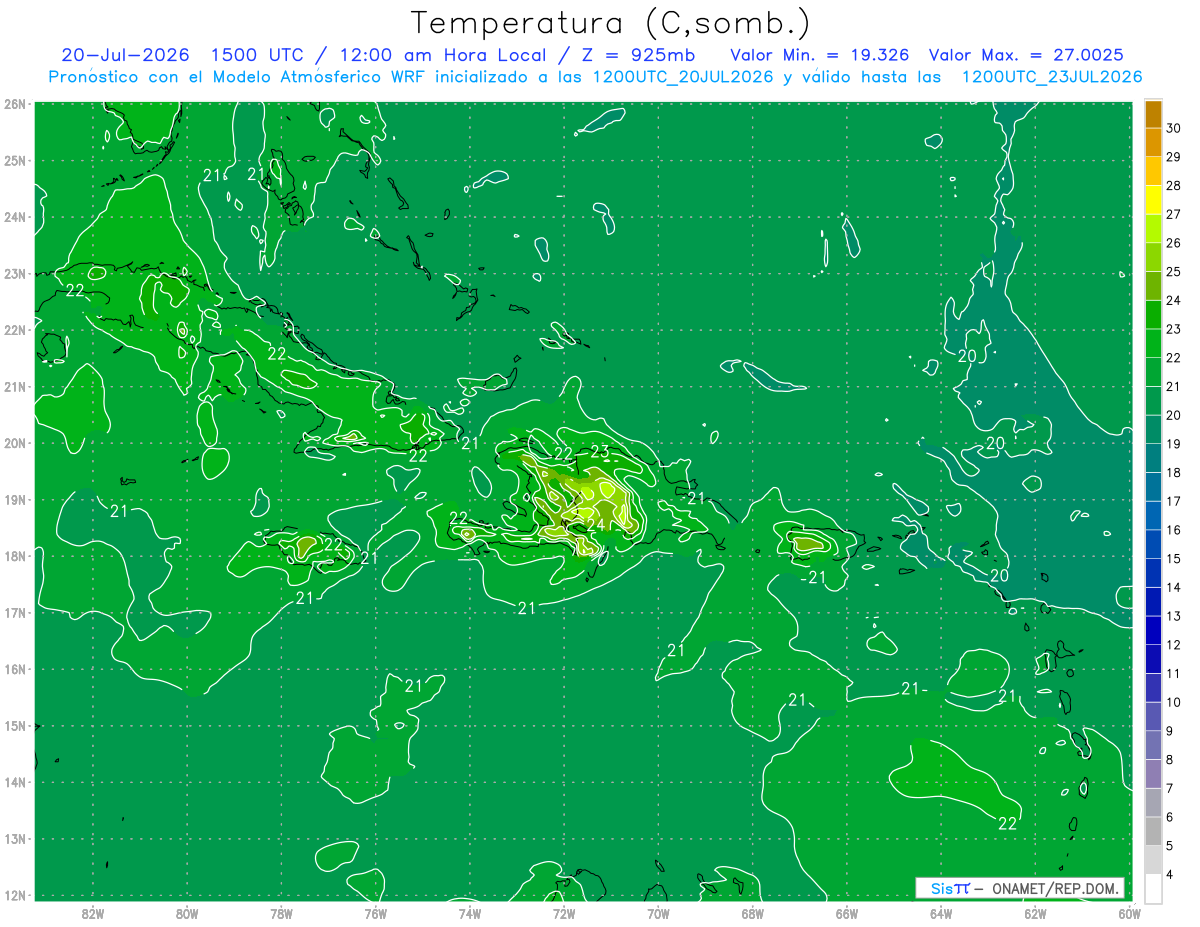Click the orange 30 degree color swatch
This screenshot has width=1200, height=927.
tap(1153, 114)
